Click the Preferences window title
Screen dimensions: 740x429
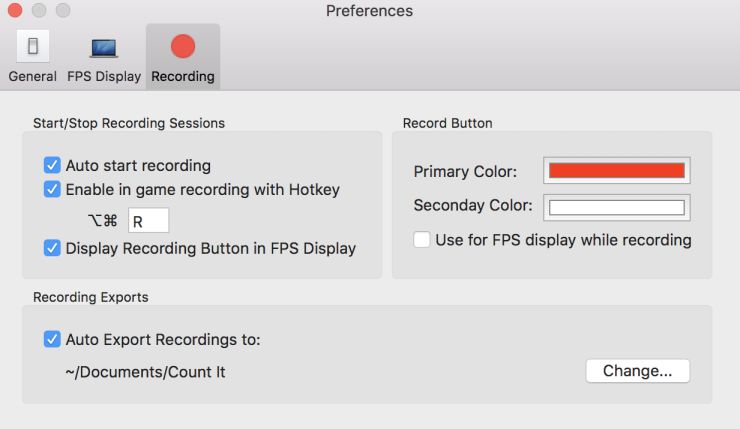point(369,12)
